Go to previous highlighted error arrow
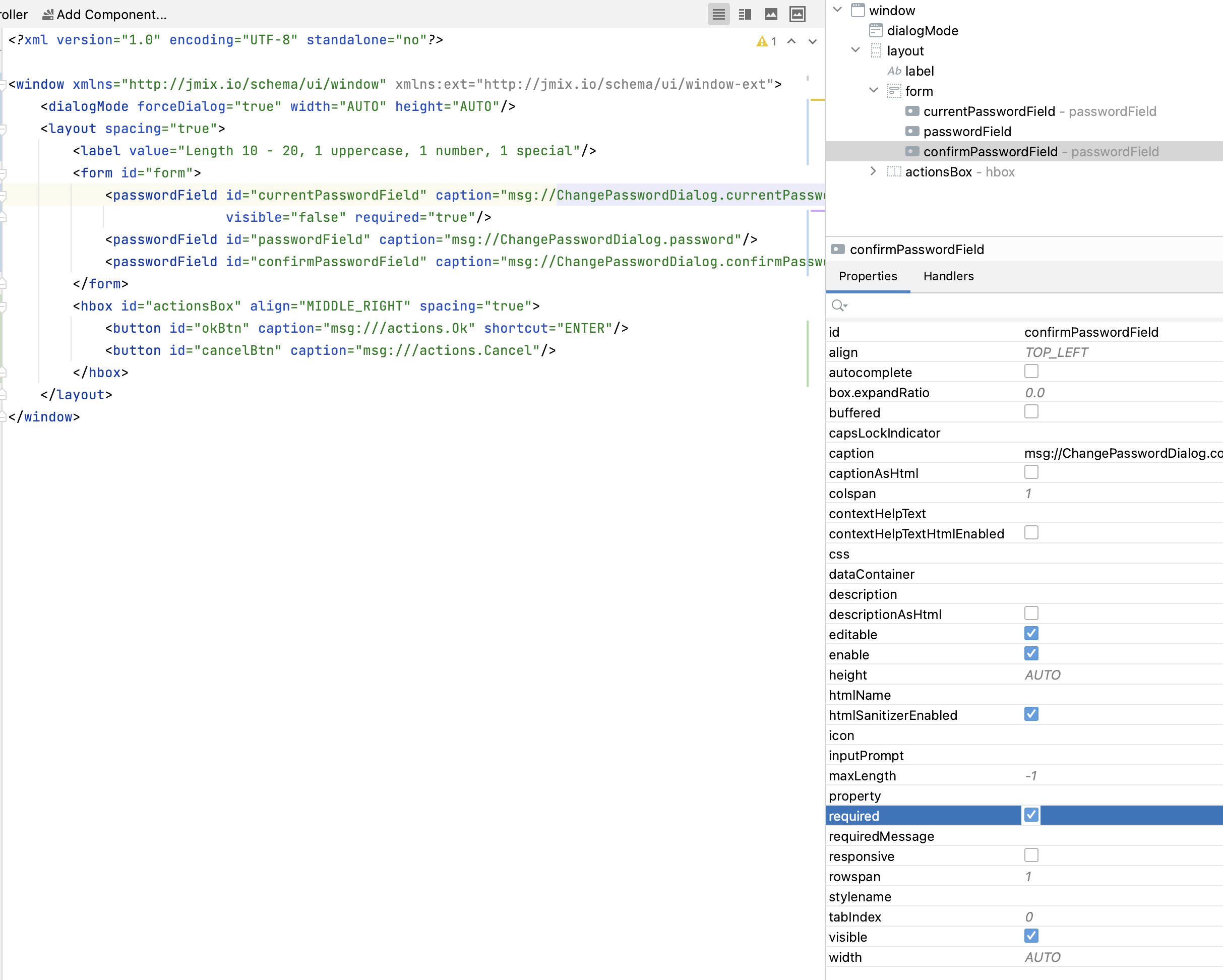Image resolution: width=1223 pixels, height=980 pixels. tap(791, 41)
